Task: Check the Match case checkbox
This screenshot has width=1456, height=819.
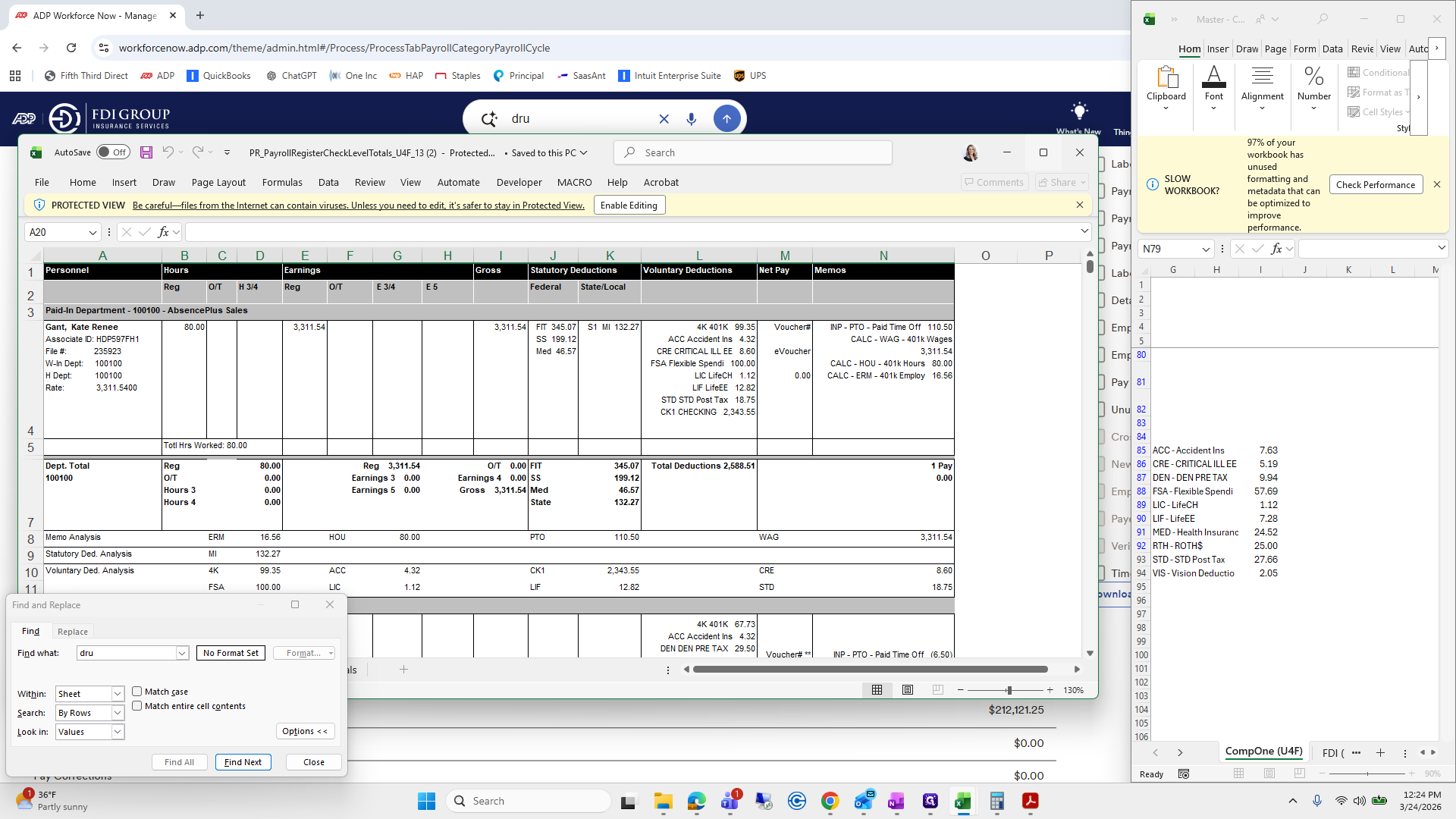Action: 137,692
